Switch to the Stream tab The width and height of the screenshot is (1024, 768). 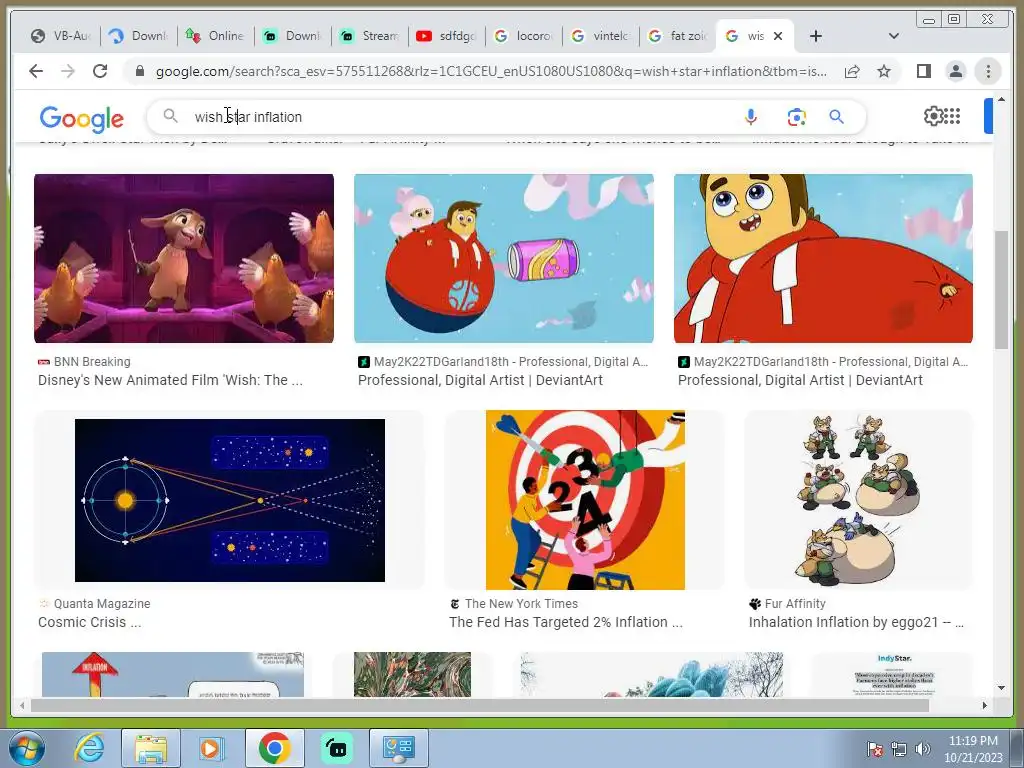click(x=370, y=36)
